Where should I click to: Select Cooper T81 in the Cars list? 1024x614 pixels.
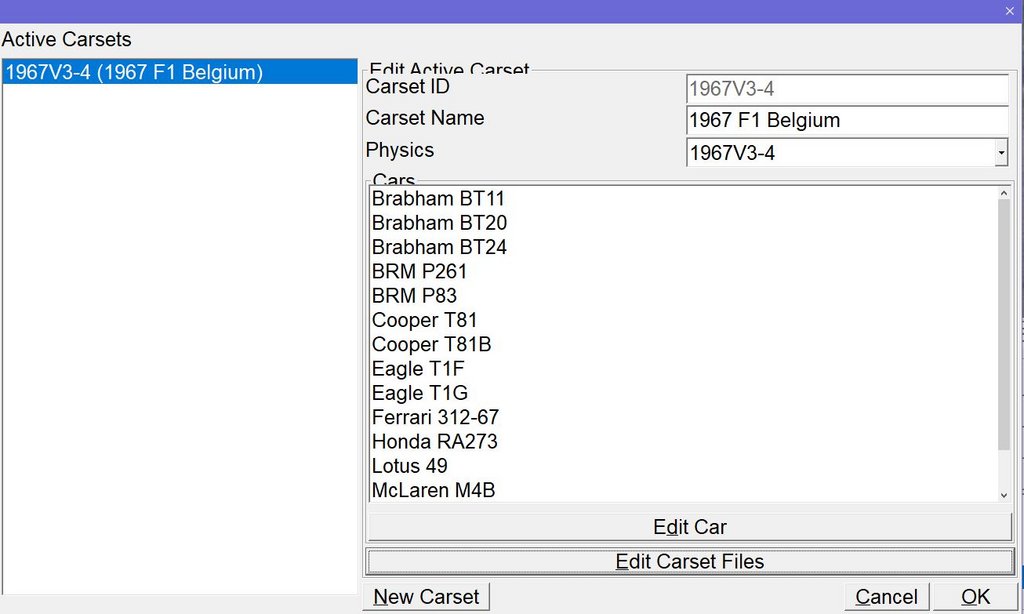pos(683,320)
